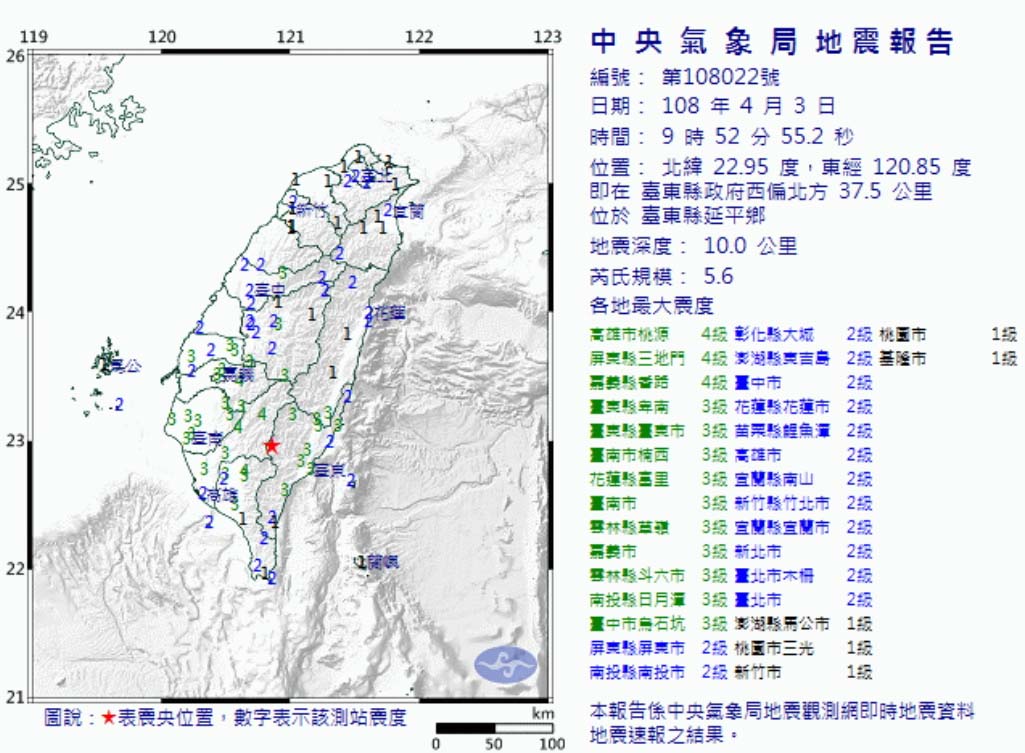Viewport: 1025px width, 753px height.
Task: Click the 宜蘭縣宜蘭市 2級 entry
Action: 803,527
